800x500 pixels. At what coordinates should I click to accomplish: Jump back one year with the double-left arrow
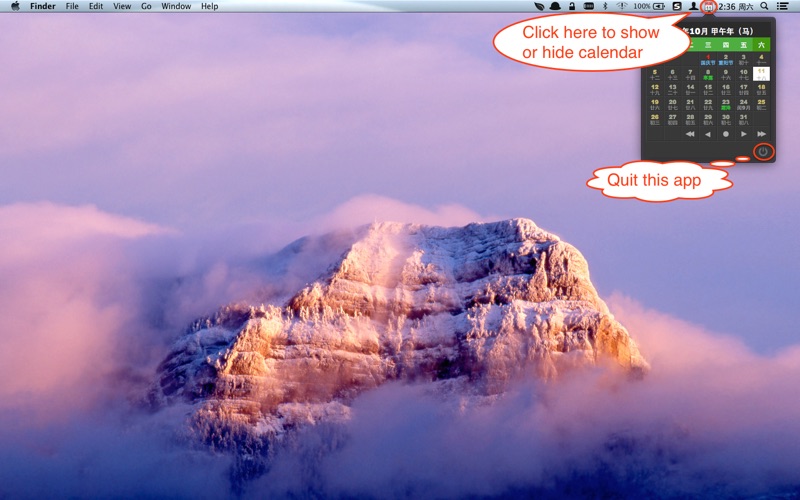pyautogui.click(x=690, y=134)
